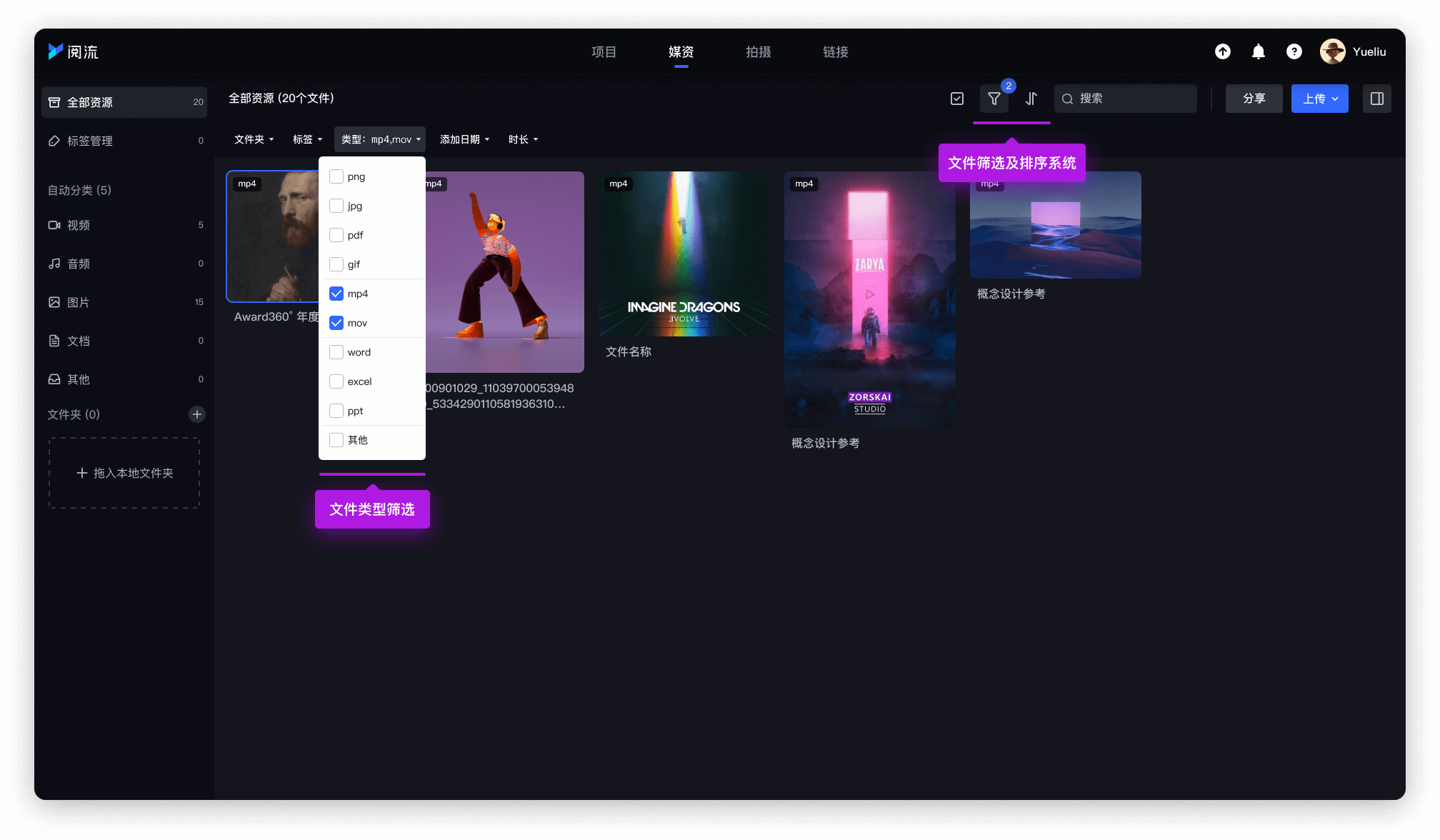Click the Yueliu username

(x=1369, y=51)
